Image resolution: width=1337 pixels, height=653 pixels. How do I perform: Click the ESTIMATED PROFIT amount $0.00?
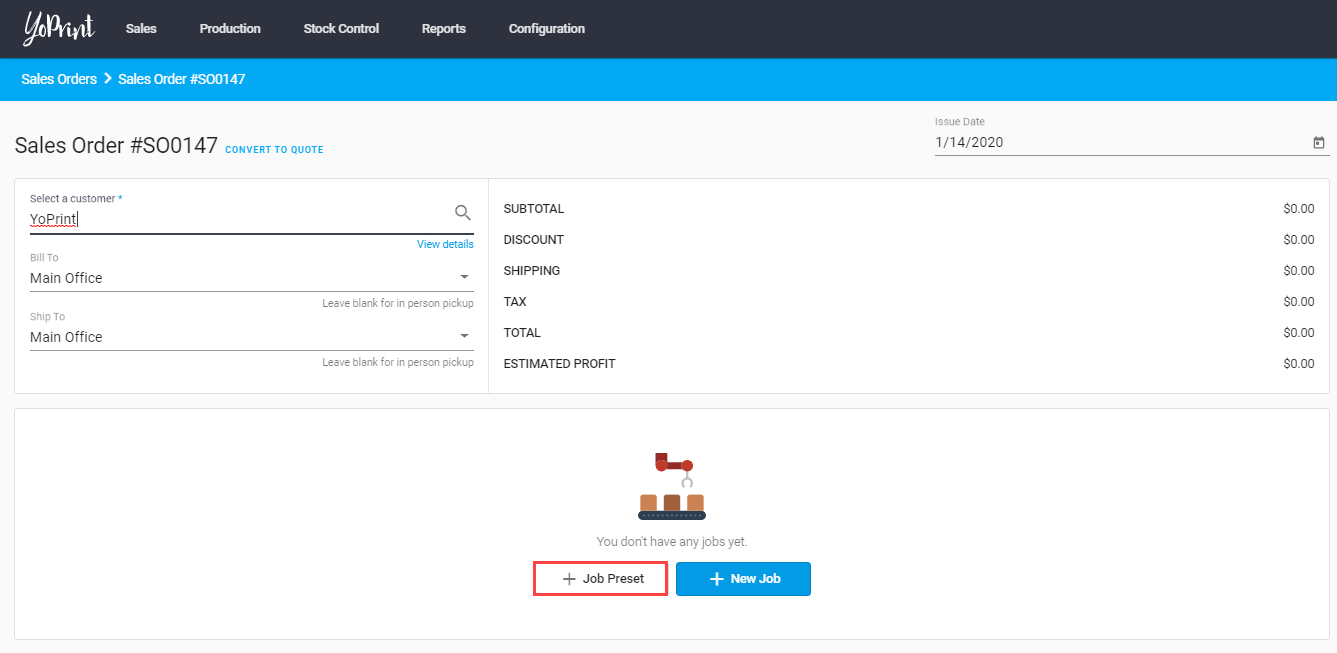point(1299,364)
